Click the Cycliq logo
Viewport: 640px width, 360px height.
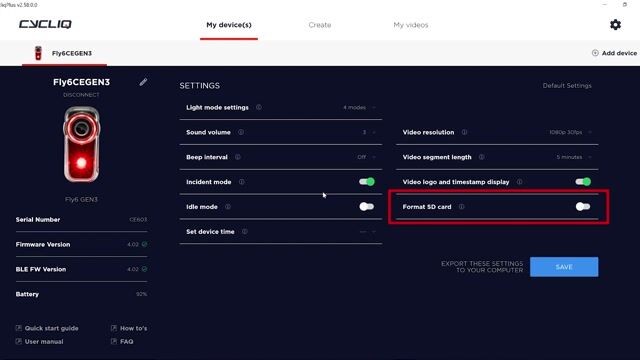point(45,24)
